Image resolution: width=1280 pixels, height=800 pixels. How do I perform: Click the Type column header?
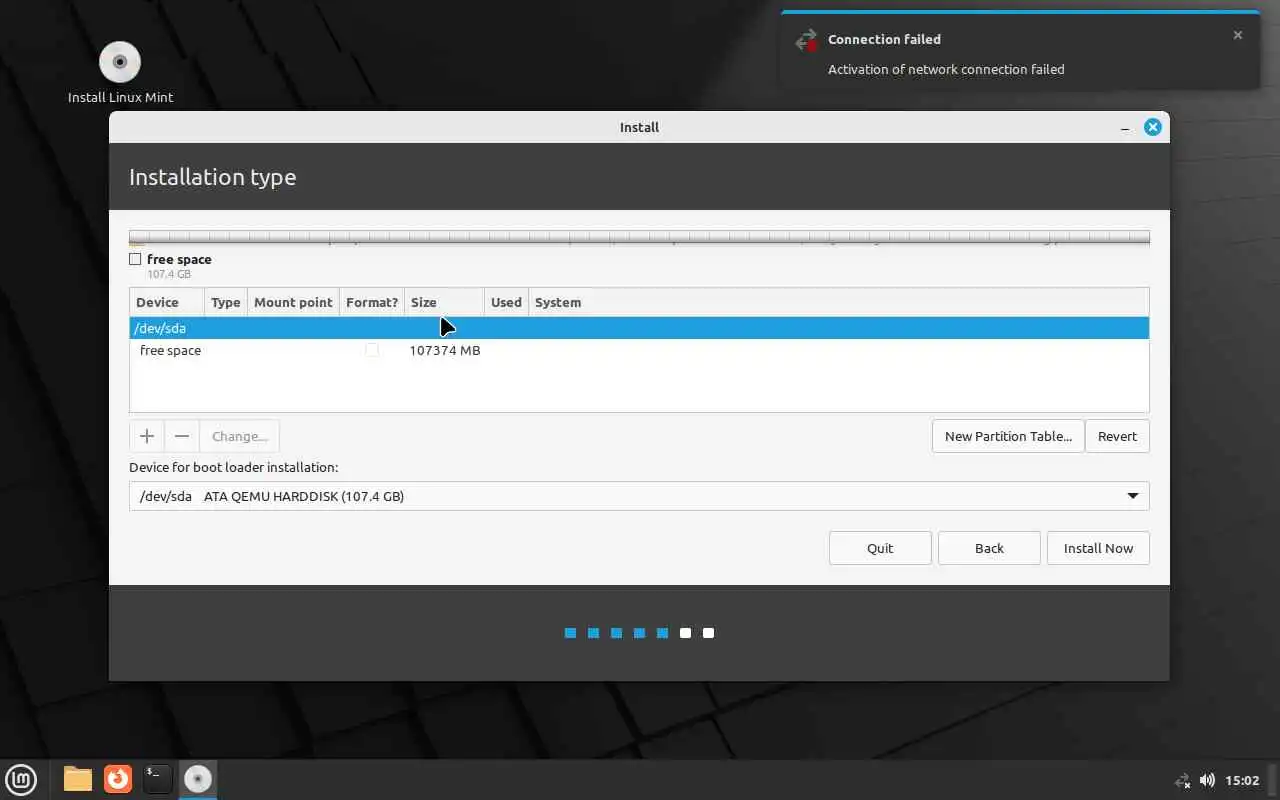(x=226, y=302)
